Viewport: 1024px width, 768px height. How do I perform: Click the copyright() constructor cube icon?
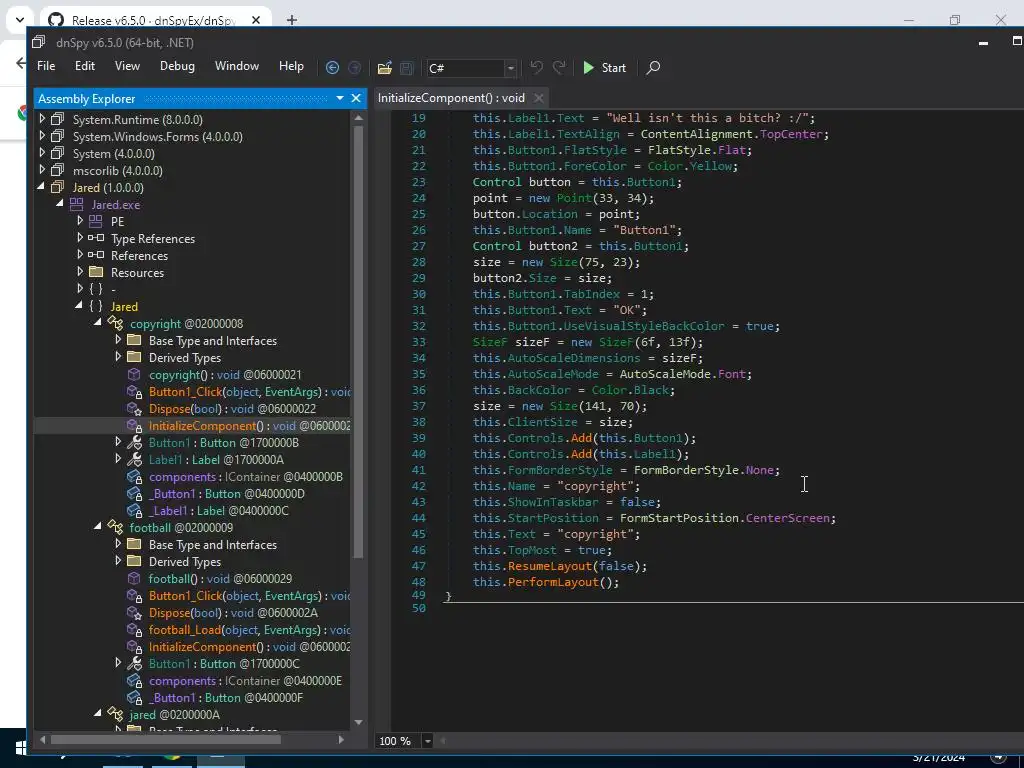point(134,374)
